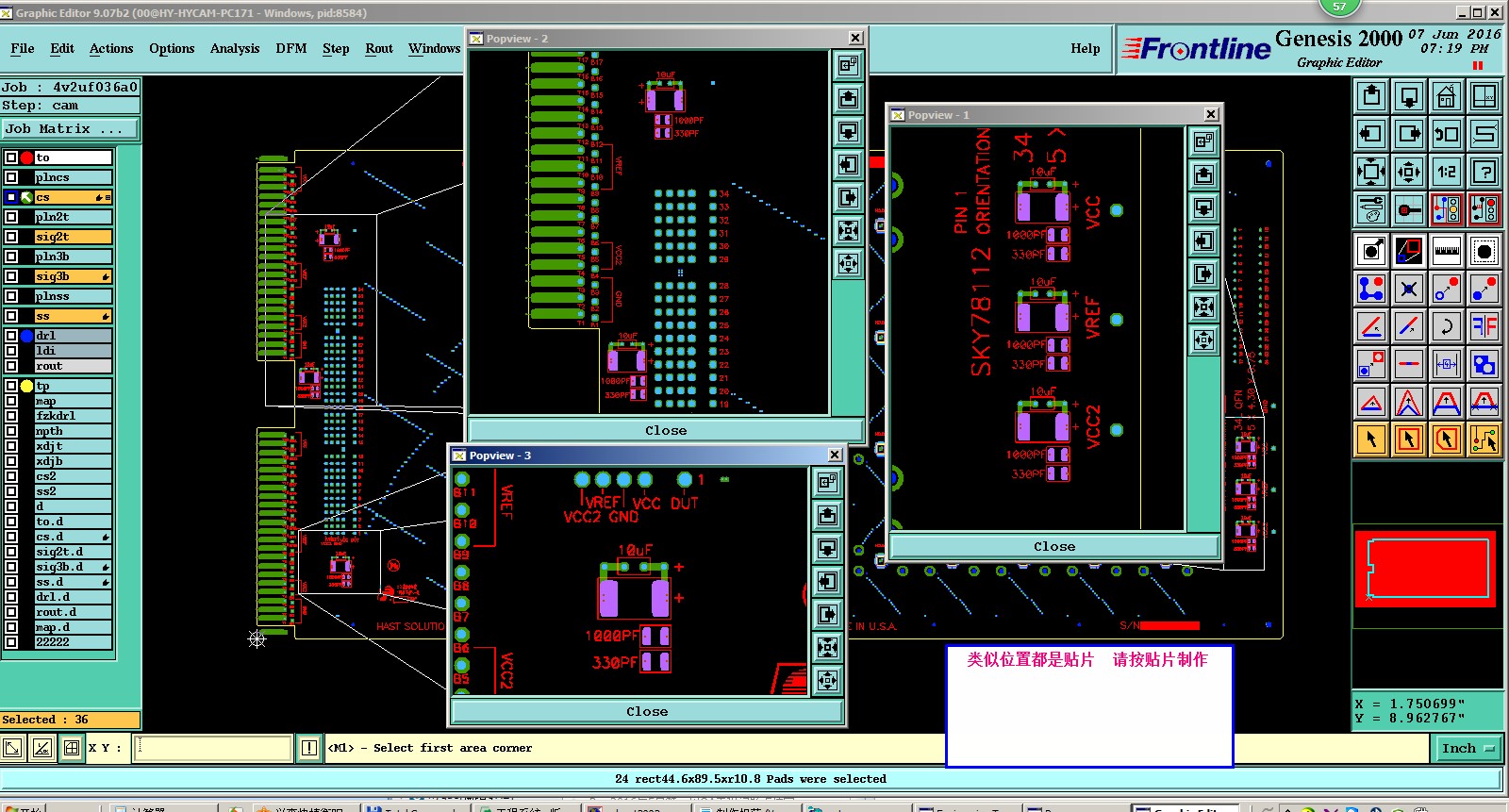The image size is (1509, 812).
Task: Click the pan down icon in right toolbar
Action: click(1409, 96)
